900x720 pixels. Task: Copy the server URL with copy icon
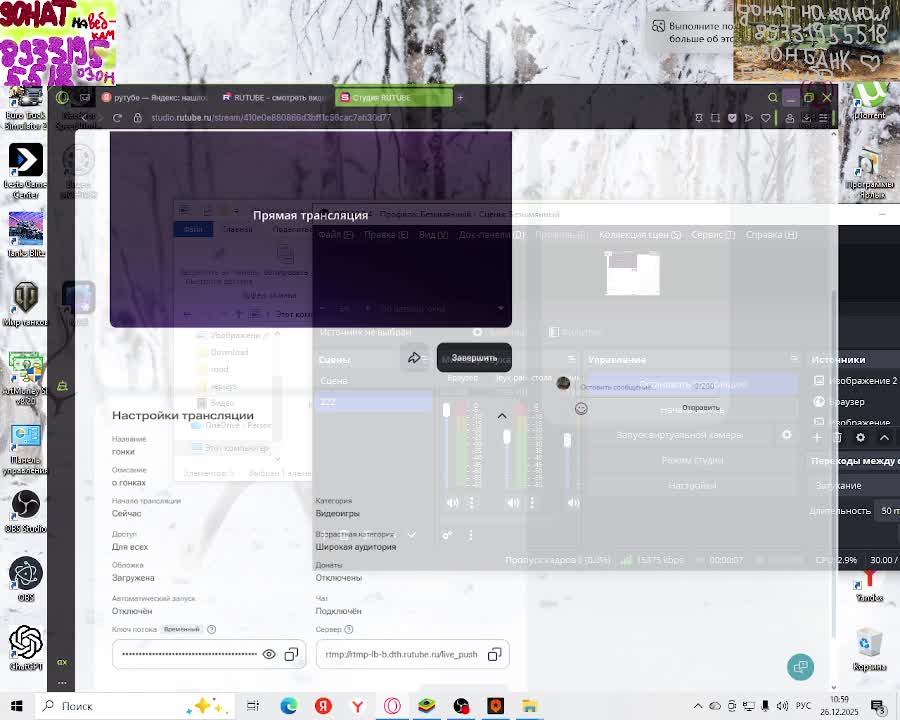click(x=494, y=655)
